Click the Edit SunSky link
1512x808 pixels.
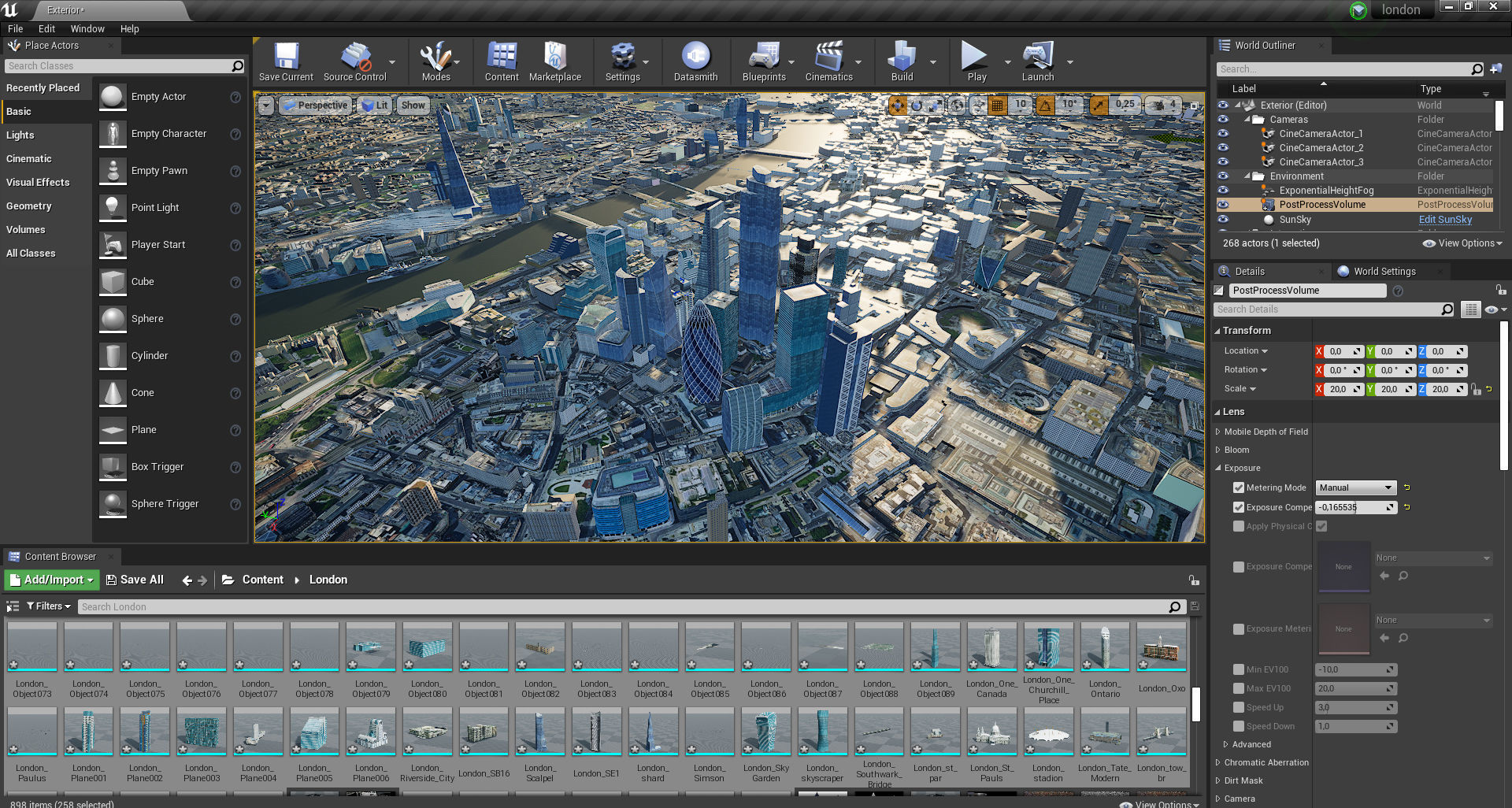pyautogui.click(x=1445, y=220)
